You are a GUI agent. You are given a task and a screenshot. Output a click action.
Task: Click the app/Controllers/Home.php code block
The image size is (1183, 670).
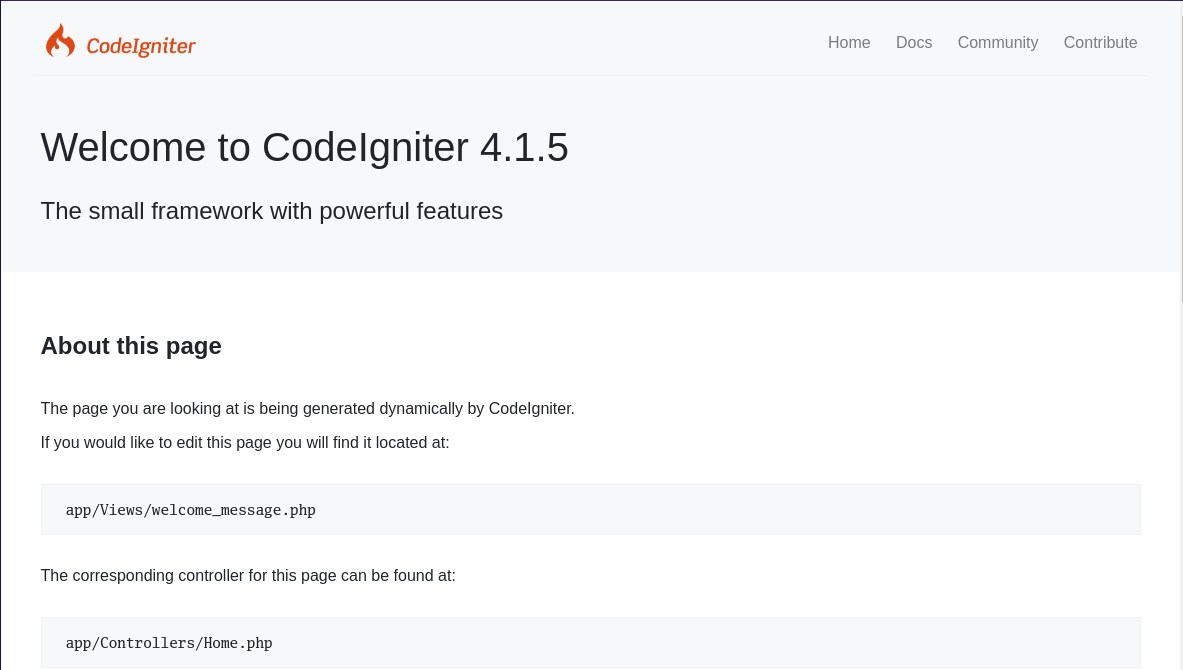point(590,643)
